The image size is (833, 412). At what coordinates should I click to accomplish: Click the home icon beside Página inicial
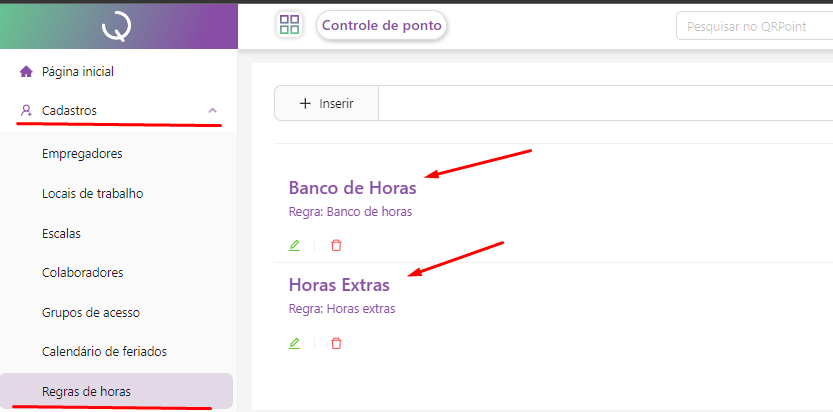coord(27,72)
